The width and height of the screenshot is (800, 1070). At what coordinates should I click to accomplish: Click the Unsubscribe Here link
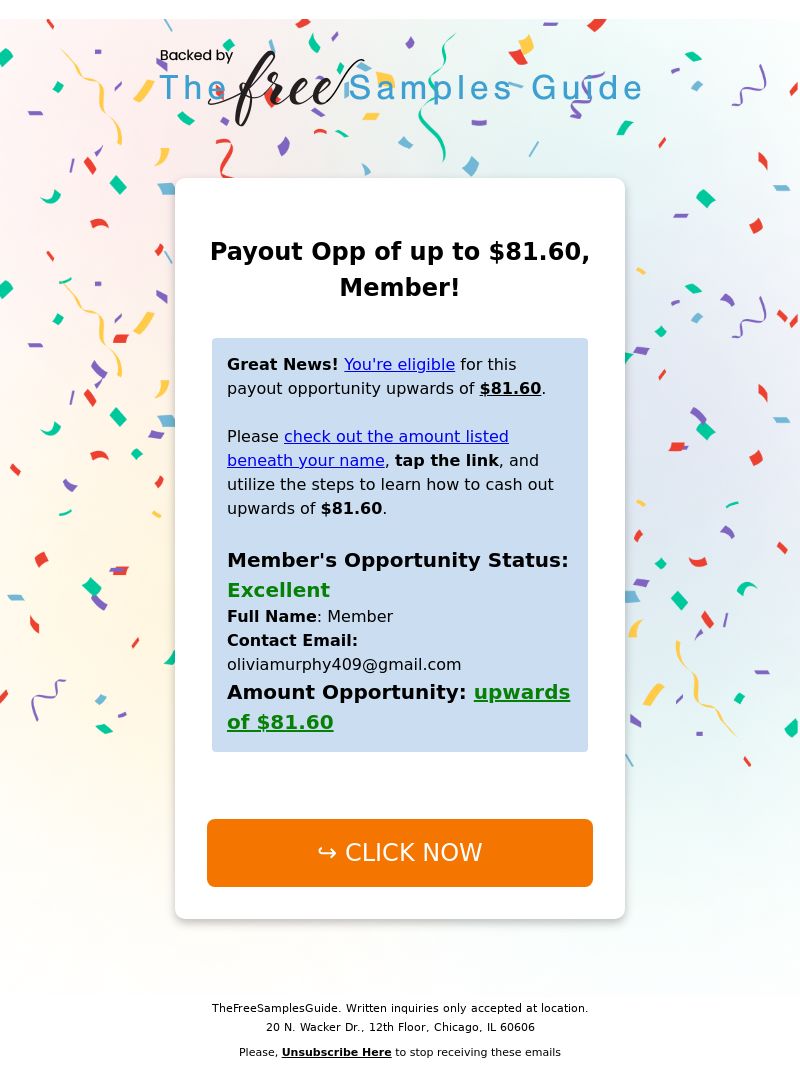[x=337, y=1052]
